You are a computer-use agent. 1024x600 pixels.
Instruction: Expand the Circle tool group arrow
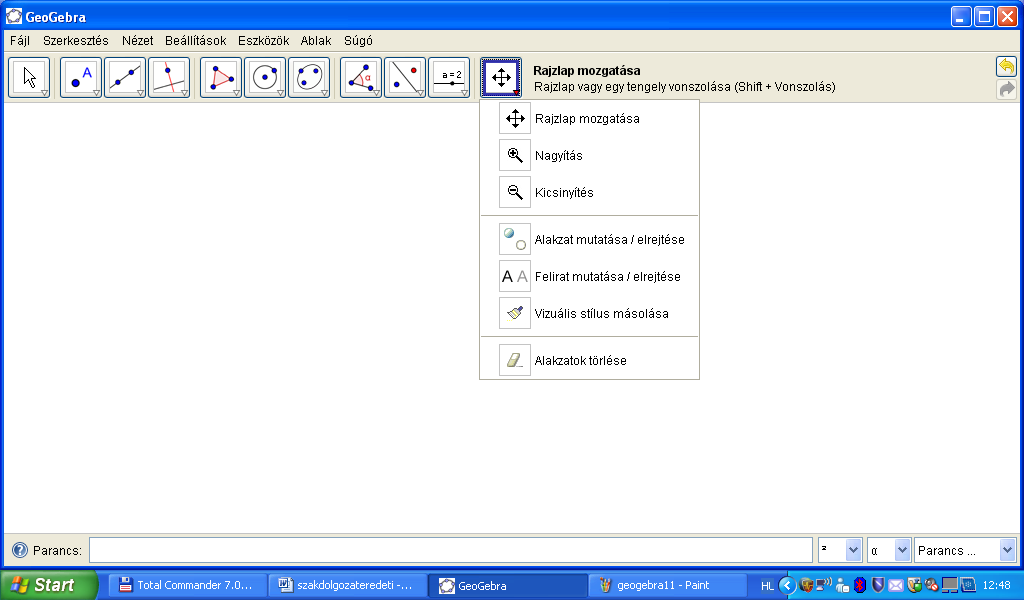pos(281,93)
